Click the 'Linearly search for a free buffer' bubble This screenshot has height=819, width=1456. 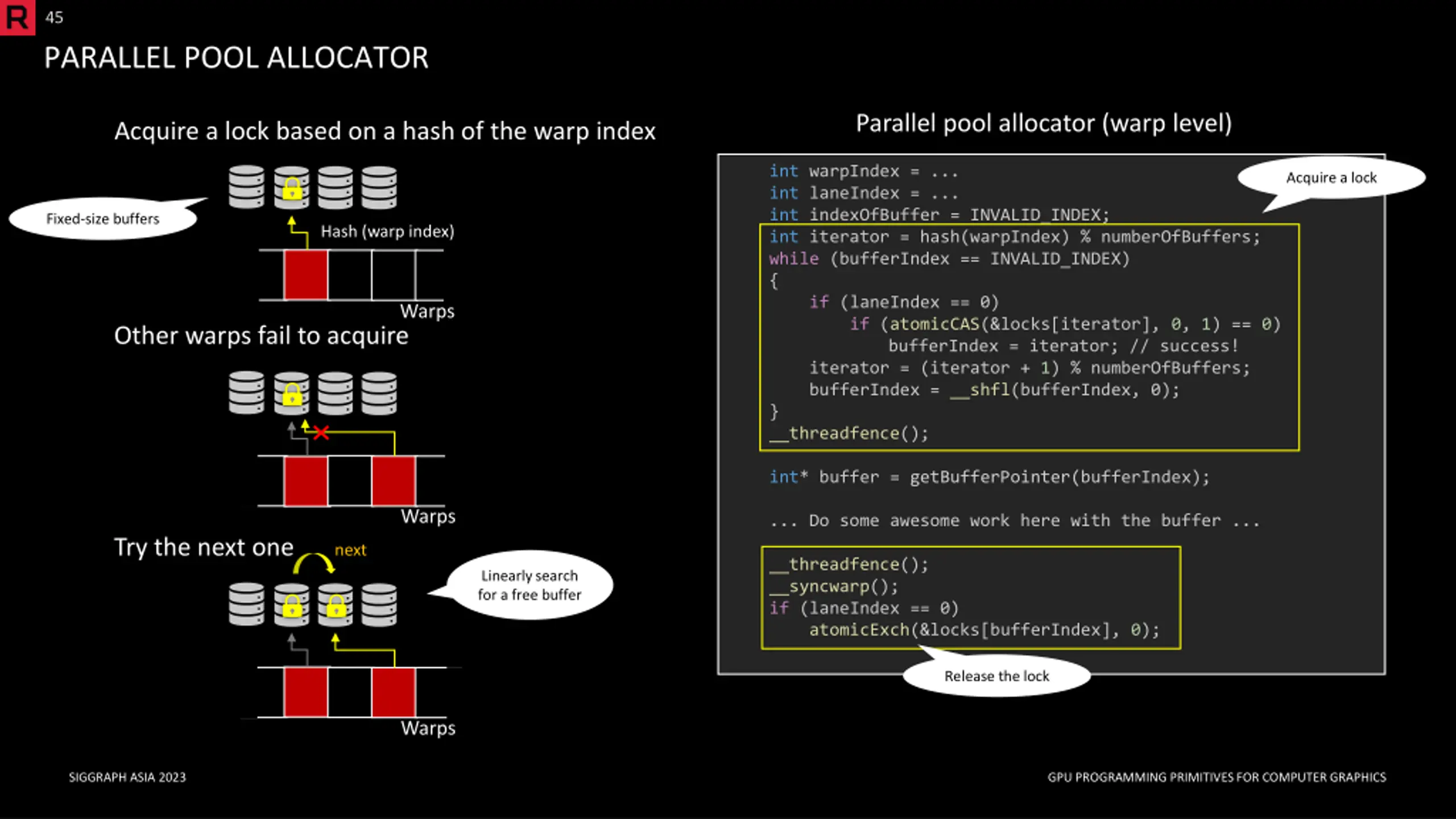click(x=529, y=585)
